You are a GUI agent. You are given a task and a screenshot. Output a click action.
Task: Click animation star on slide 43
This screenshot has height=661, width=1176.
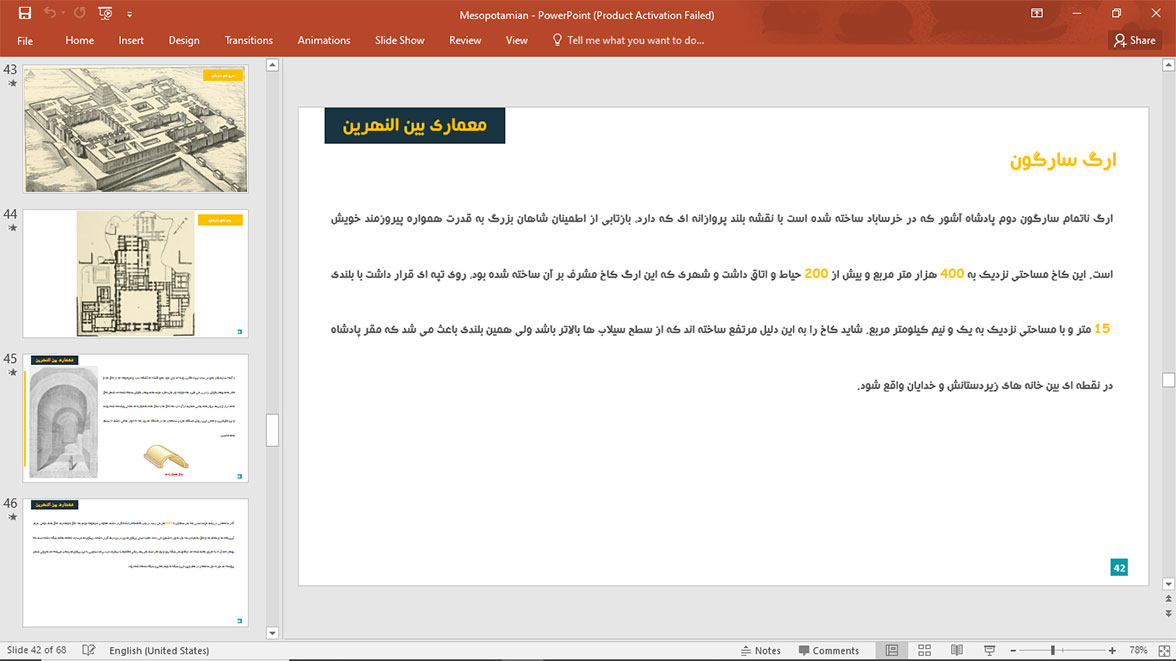pos(12,83)
